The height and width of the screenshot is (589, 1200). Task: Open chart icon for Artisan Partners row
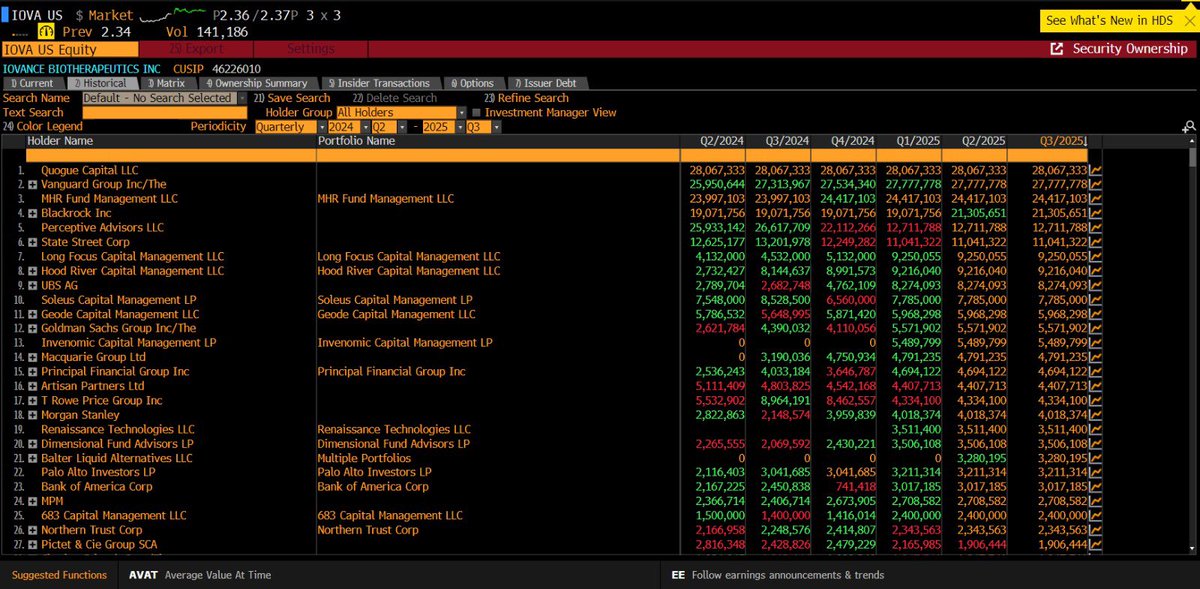(1095, 386)
